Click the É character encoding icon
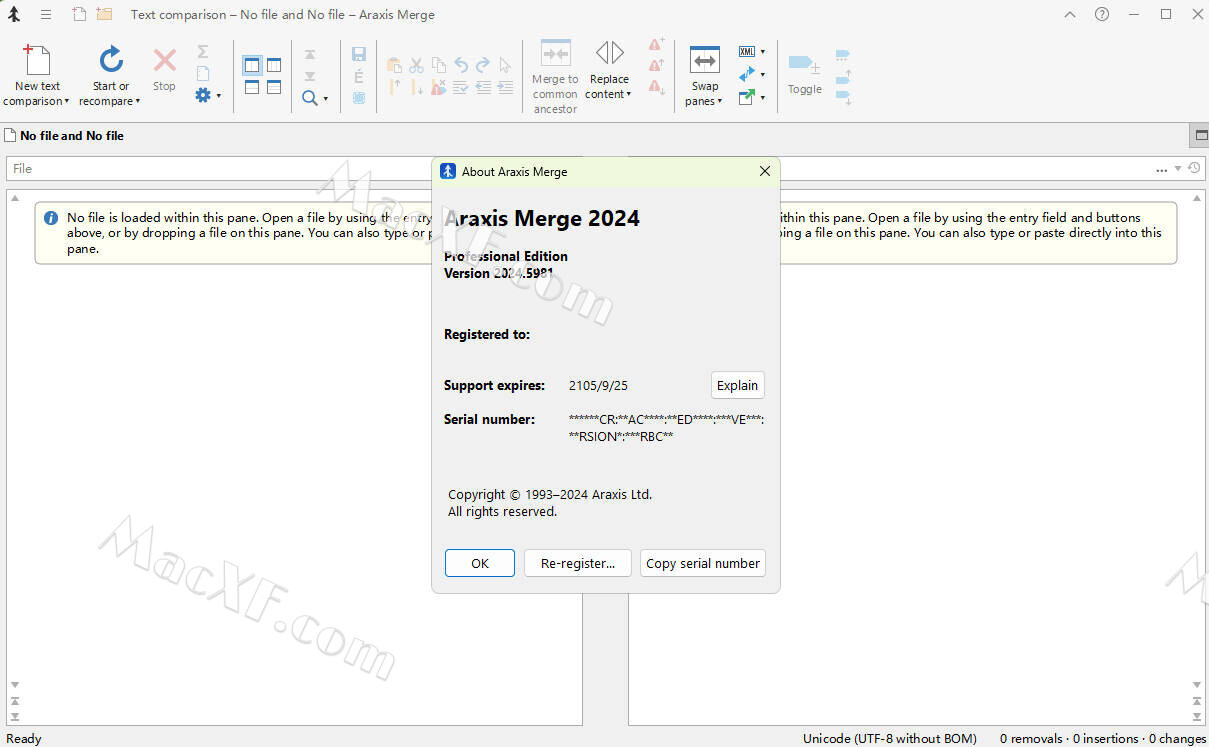 359,76
